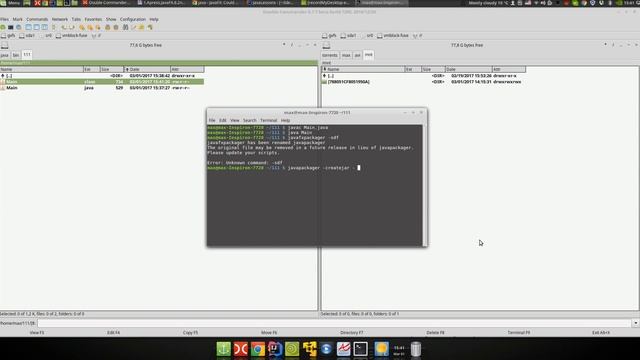
Task: Open the Network menu
Action: pyautogui.click(x=60, y=19)
